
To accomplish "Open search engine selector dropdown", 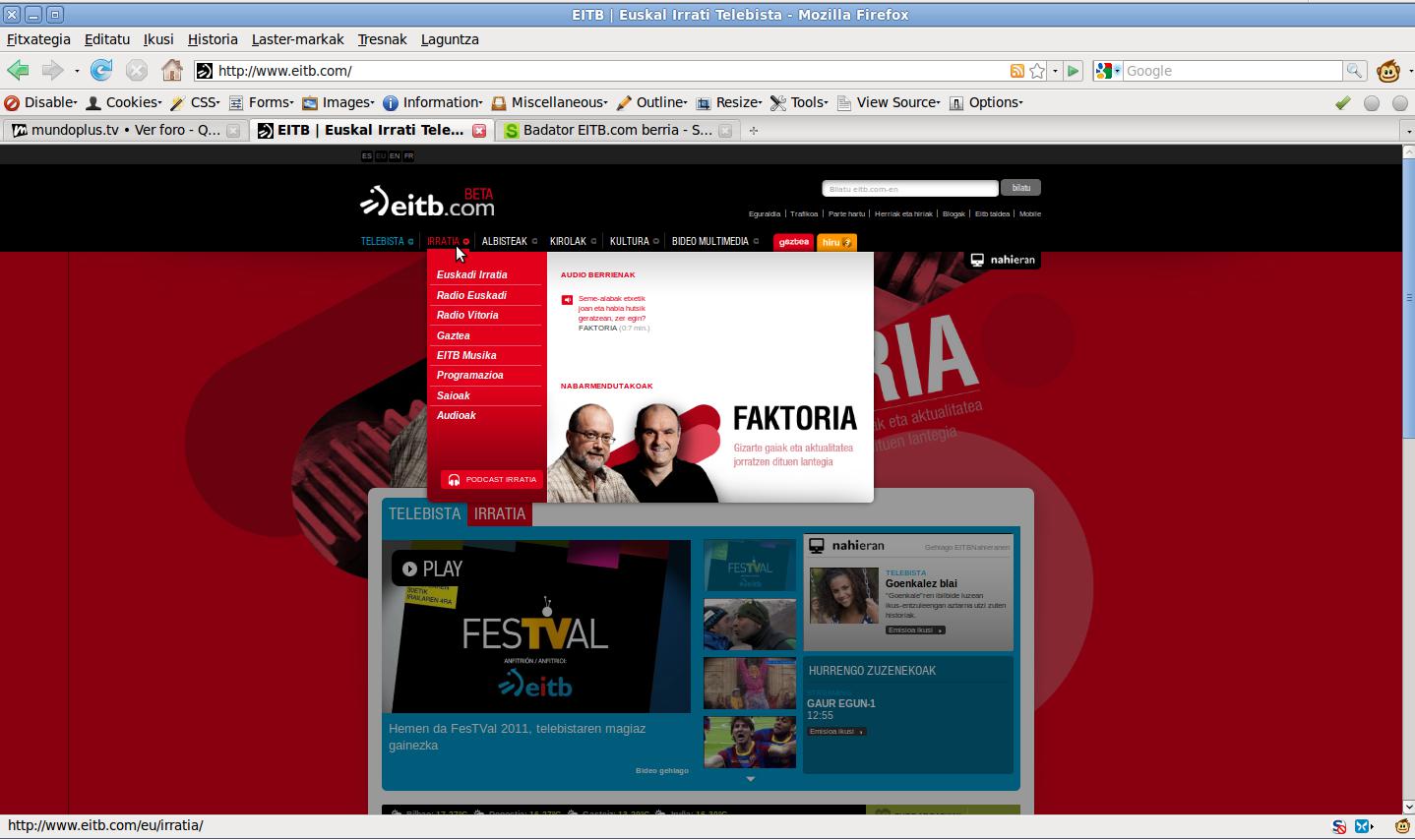I will click(1107, 71).
